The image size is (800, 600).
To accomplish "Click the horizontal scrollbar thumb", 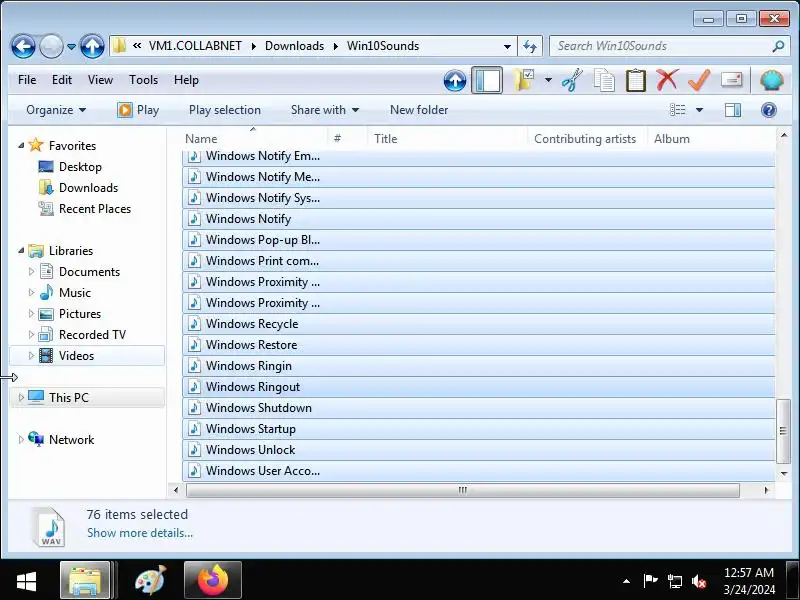I will click(x=463, y=490).
